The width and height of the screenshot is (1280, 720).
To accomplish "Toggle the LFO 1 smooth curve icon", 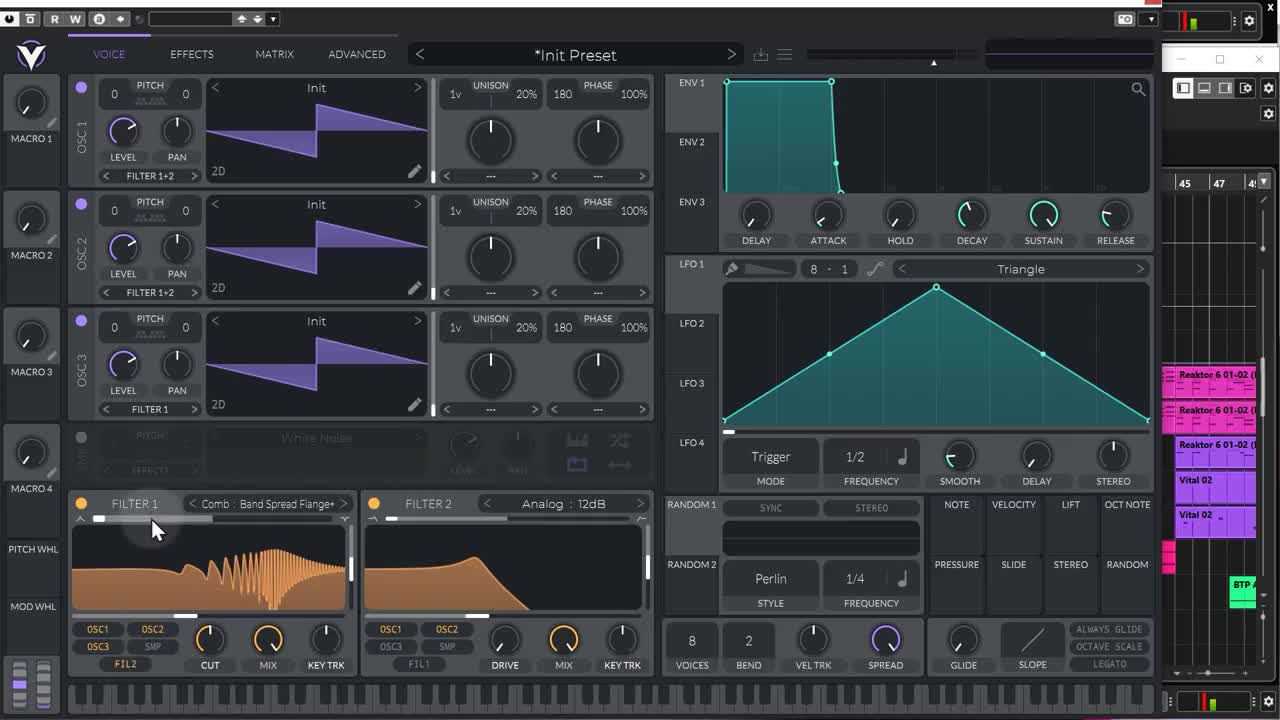I will (875, 269).
